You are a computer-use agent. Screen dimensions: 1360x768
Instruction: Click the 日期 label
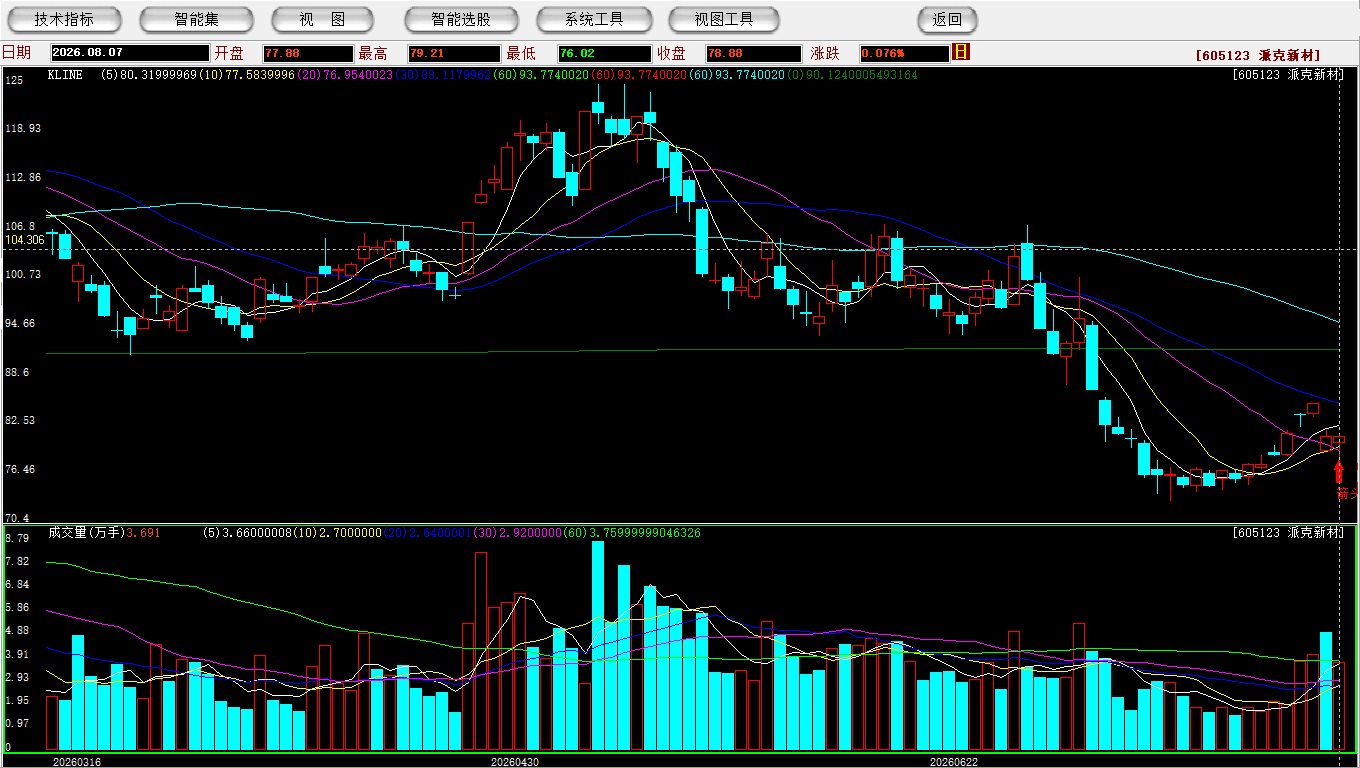[x=16, y=53]
